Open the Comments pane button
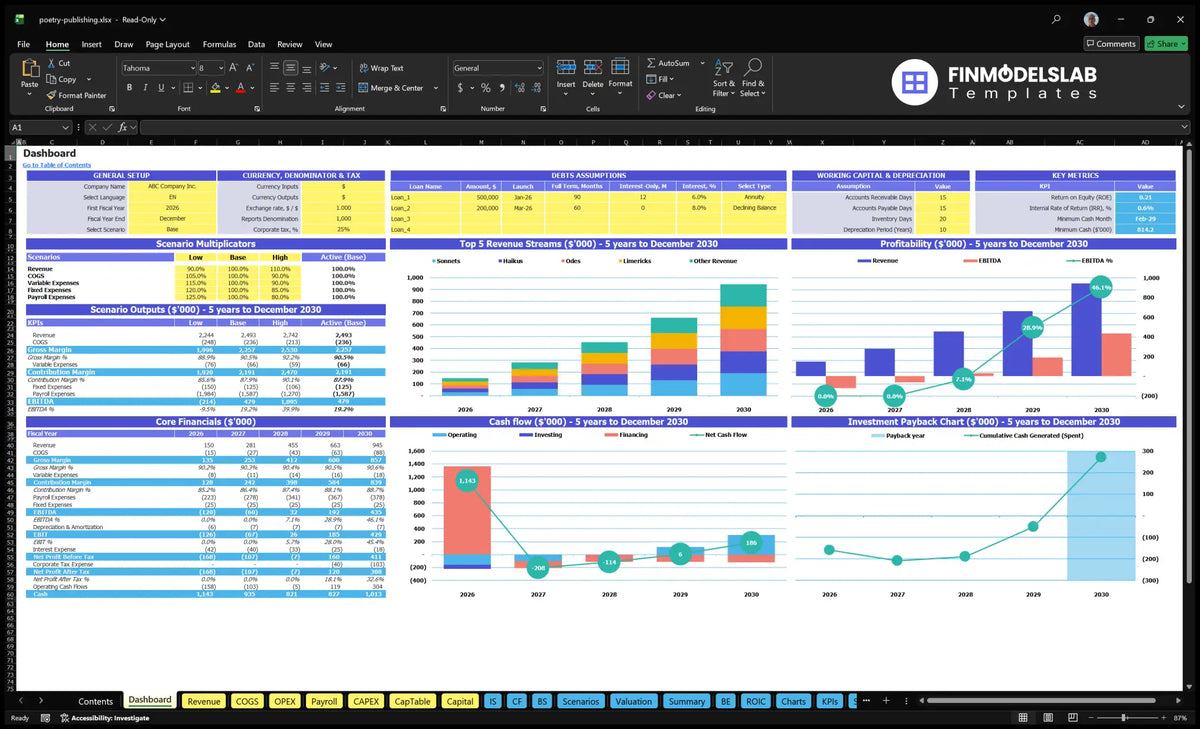The width and height of the screenshot is (1200, 729). [1111, 44]
